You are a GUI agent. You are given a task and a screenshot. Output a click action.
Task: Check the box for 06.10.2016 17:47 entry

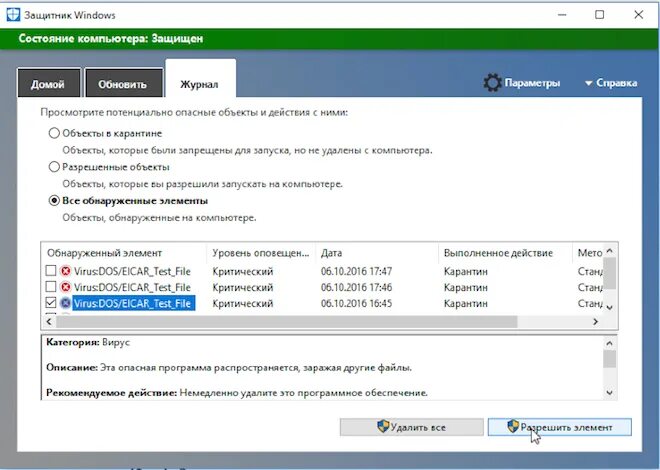[x=51, y=270]
